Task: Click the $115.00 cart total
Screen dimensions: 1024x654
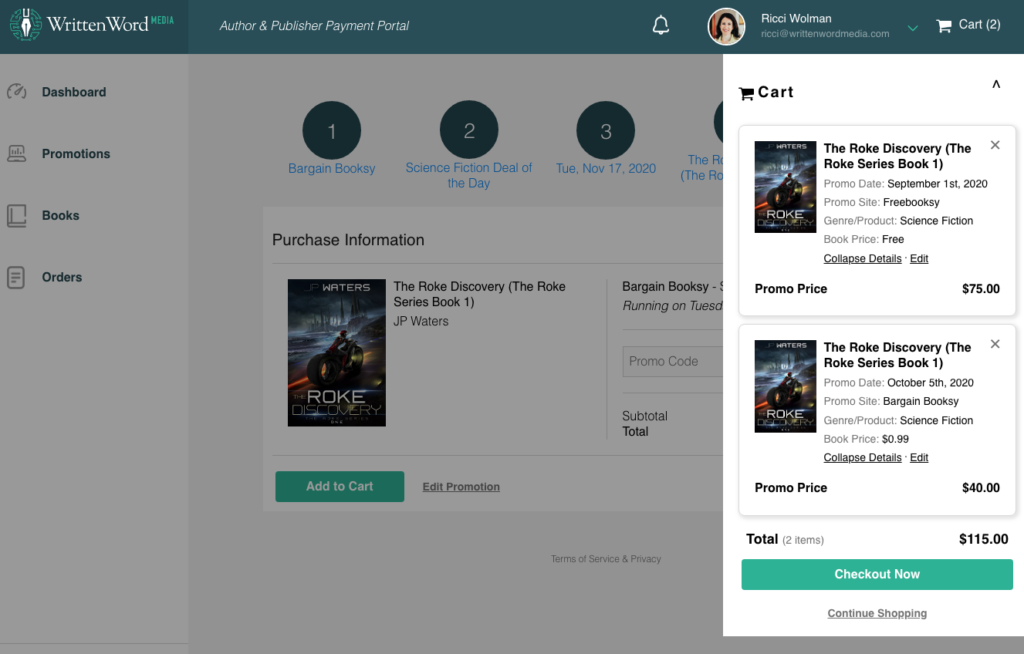Action: tap(984, 539)
